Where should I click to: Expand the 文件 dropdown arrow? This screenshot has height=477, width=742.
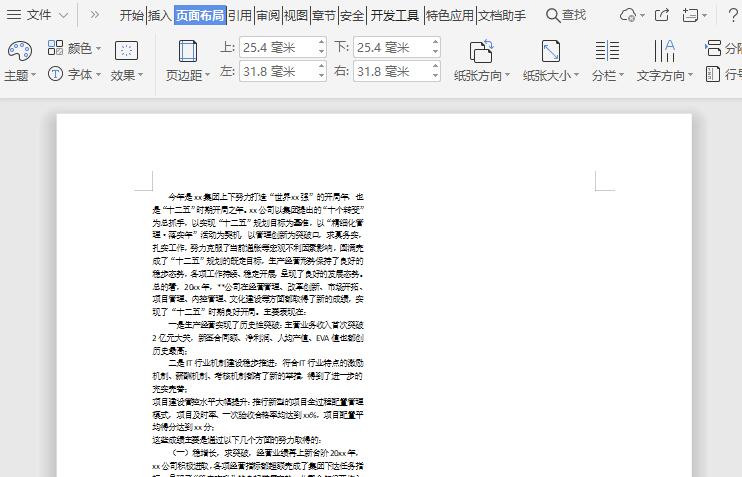point(63,16)
